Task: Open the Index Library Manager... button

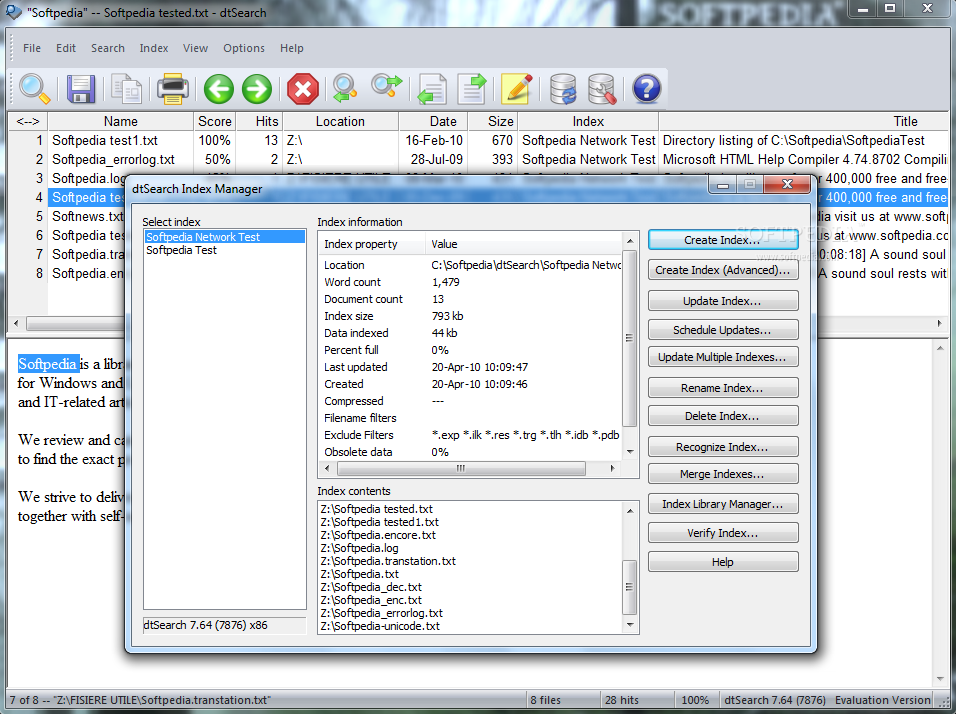Action: [723, 504]
